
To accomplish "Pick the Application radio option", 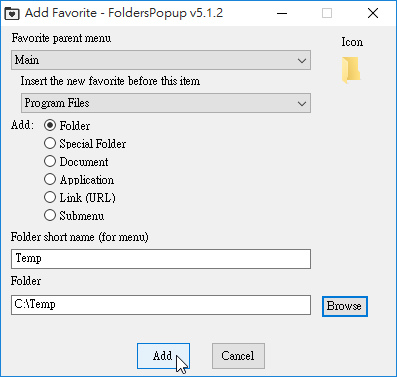I will click(x=50, y=179).
